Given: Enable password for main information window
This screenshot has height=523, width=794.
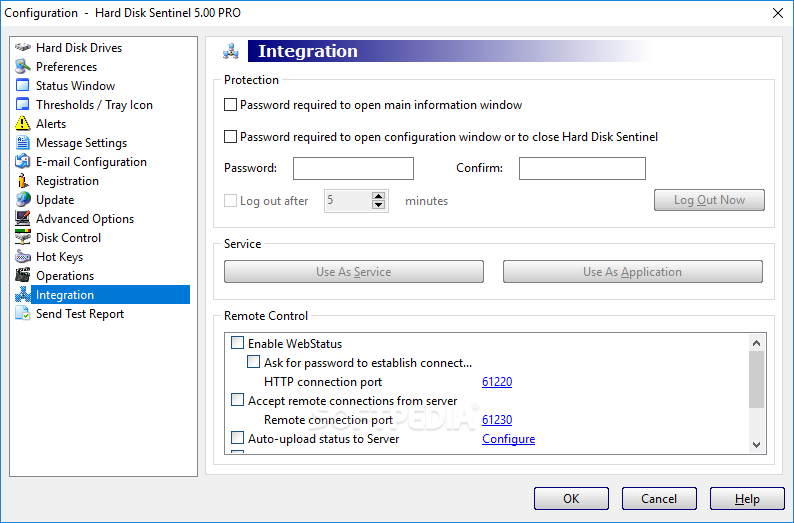Looking at the screenshot, I should click(x=230, y=105).
